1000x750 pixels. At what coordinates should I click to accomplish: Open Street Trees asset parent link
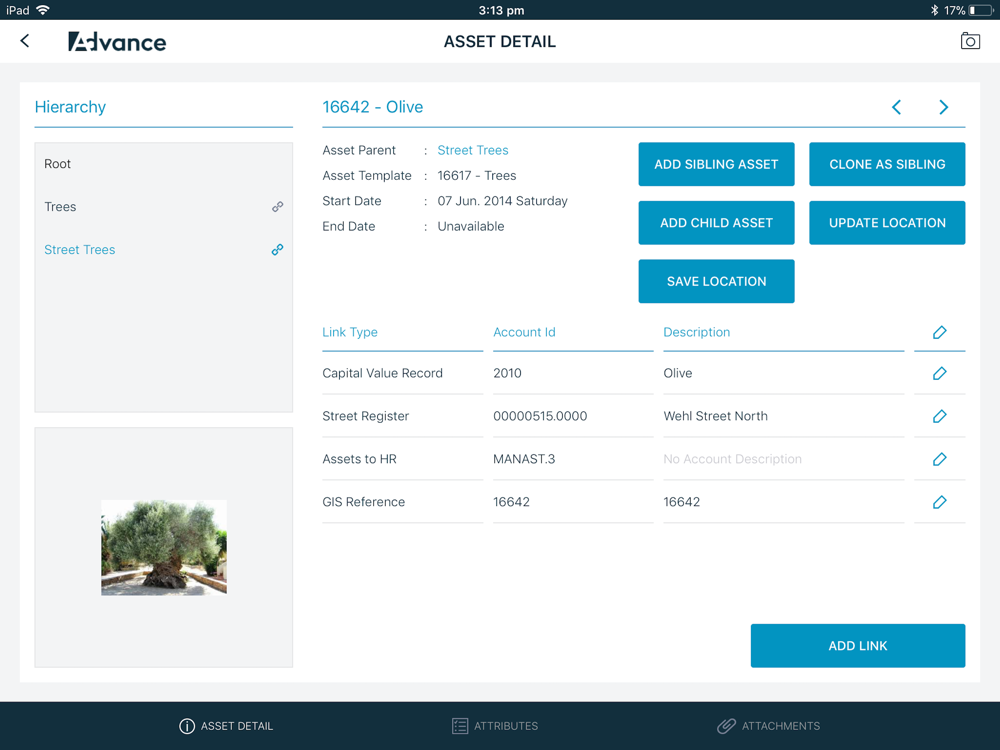point(473,151)
